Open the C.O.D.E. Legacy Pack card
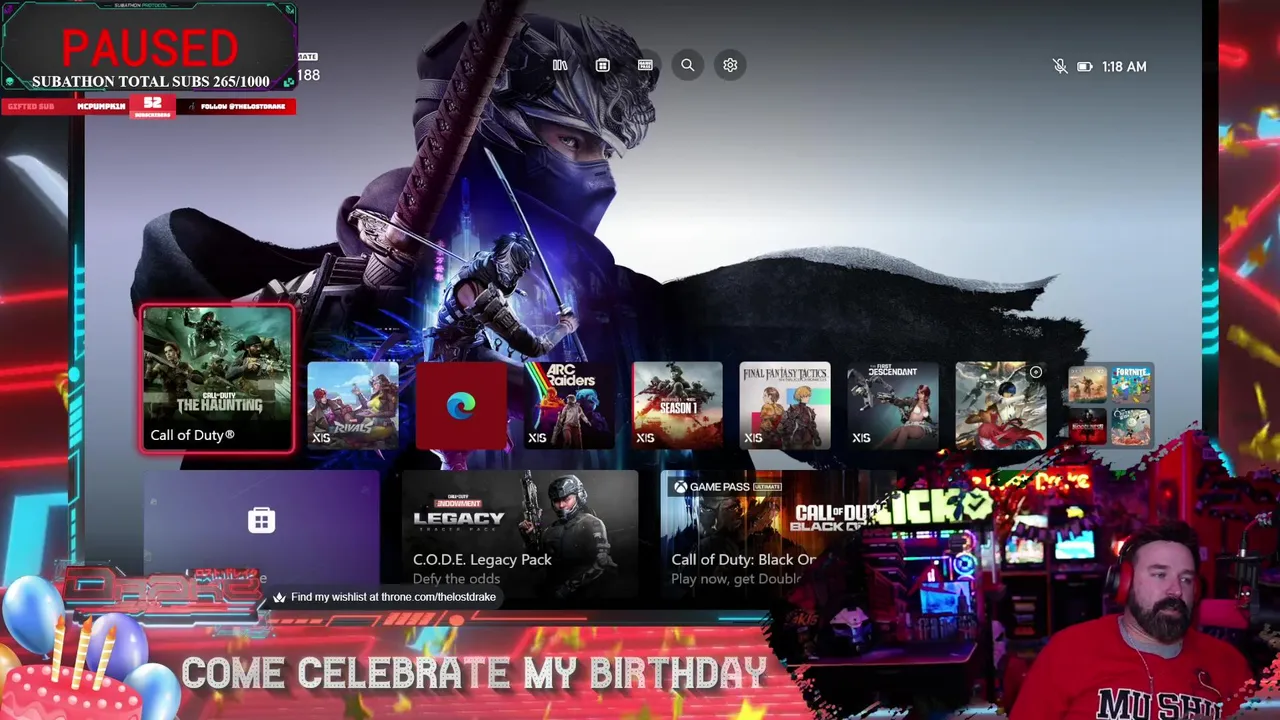 tap(520, 532)
